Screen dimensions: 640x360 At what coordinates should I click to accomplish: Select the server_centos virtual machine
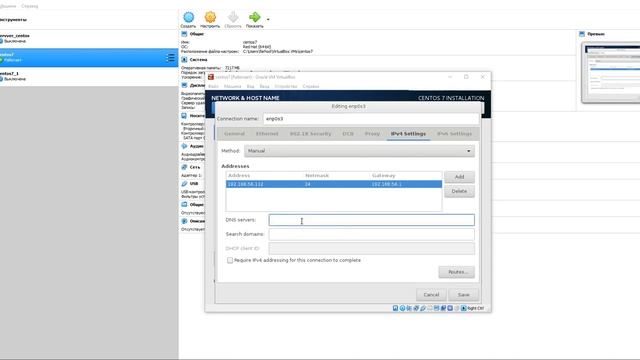89,38
